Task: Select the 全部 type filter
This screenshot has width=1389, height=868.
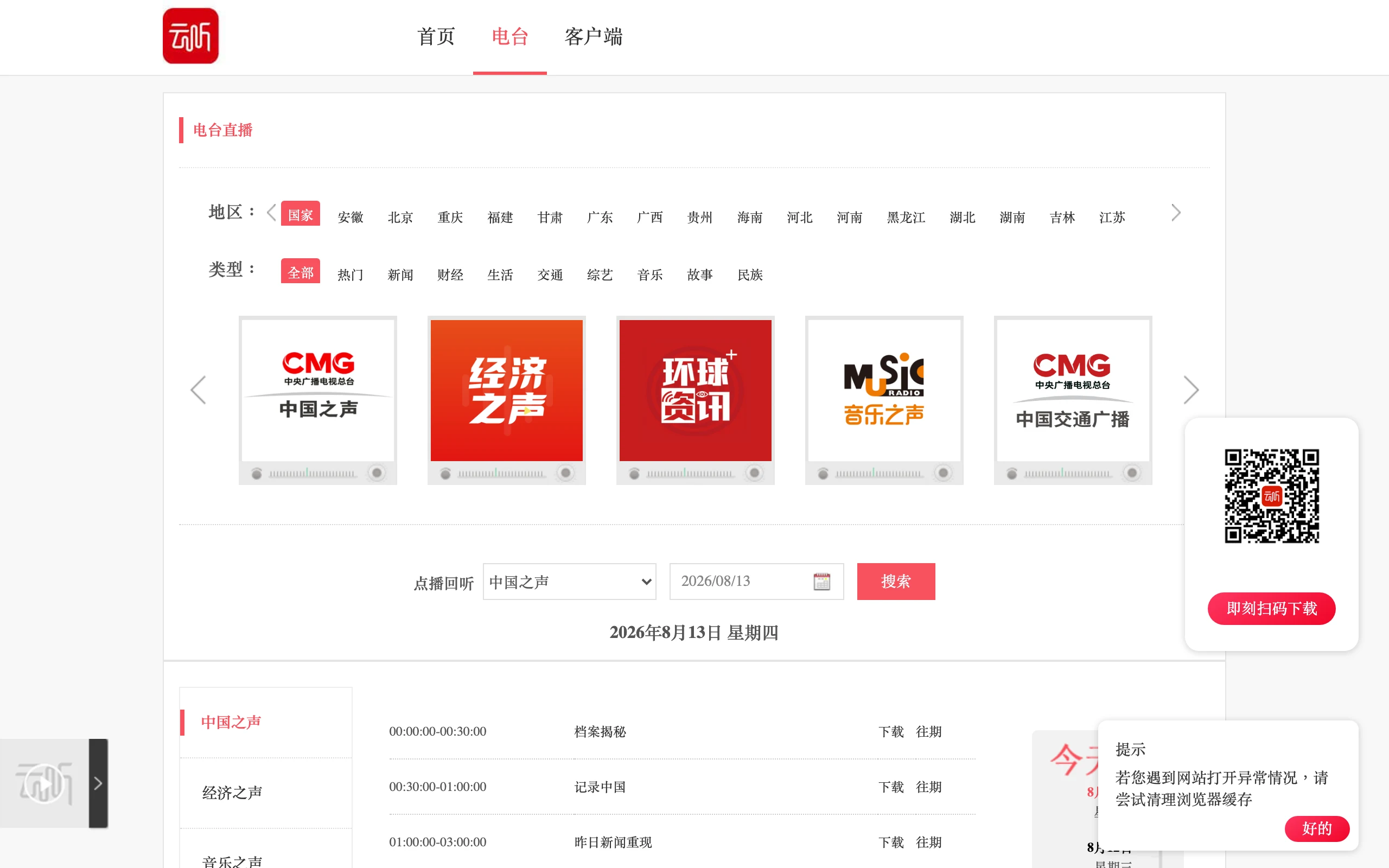Action: tap(300, 271)
